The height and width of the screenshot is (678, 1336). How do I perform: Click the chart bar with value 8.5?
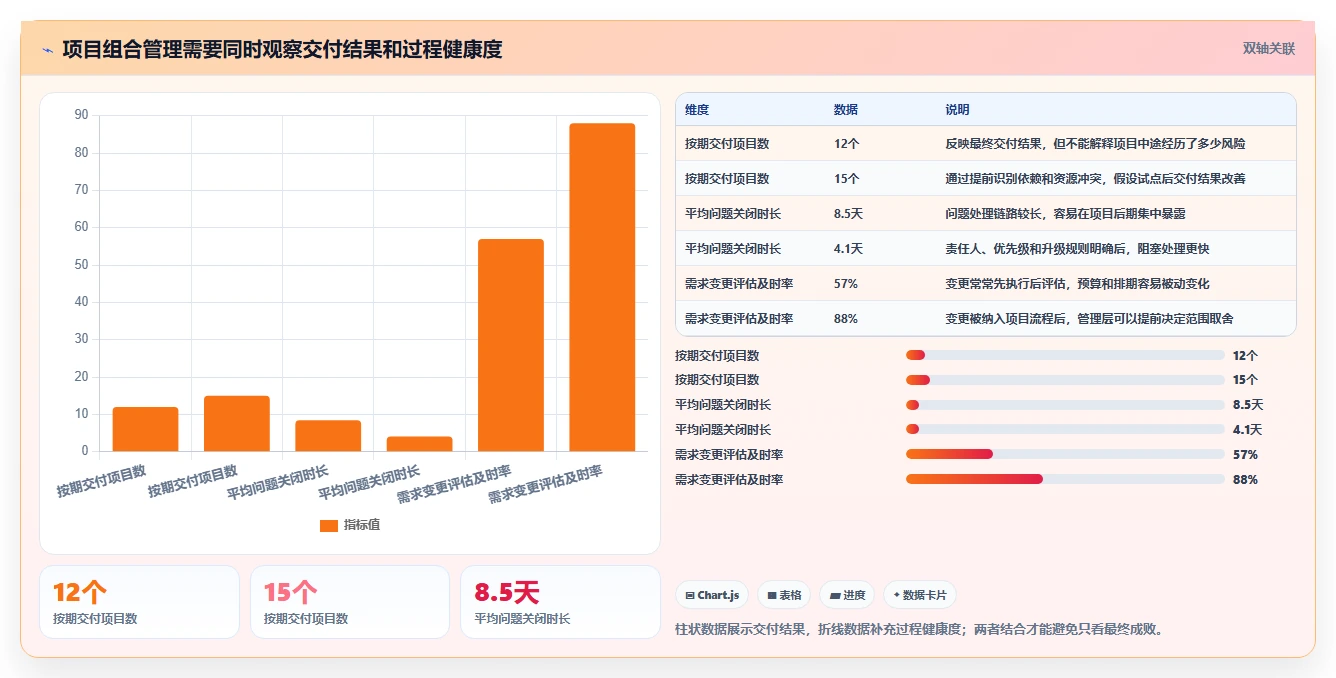click(x=328, y=435)
